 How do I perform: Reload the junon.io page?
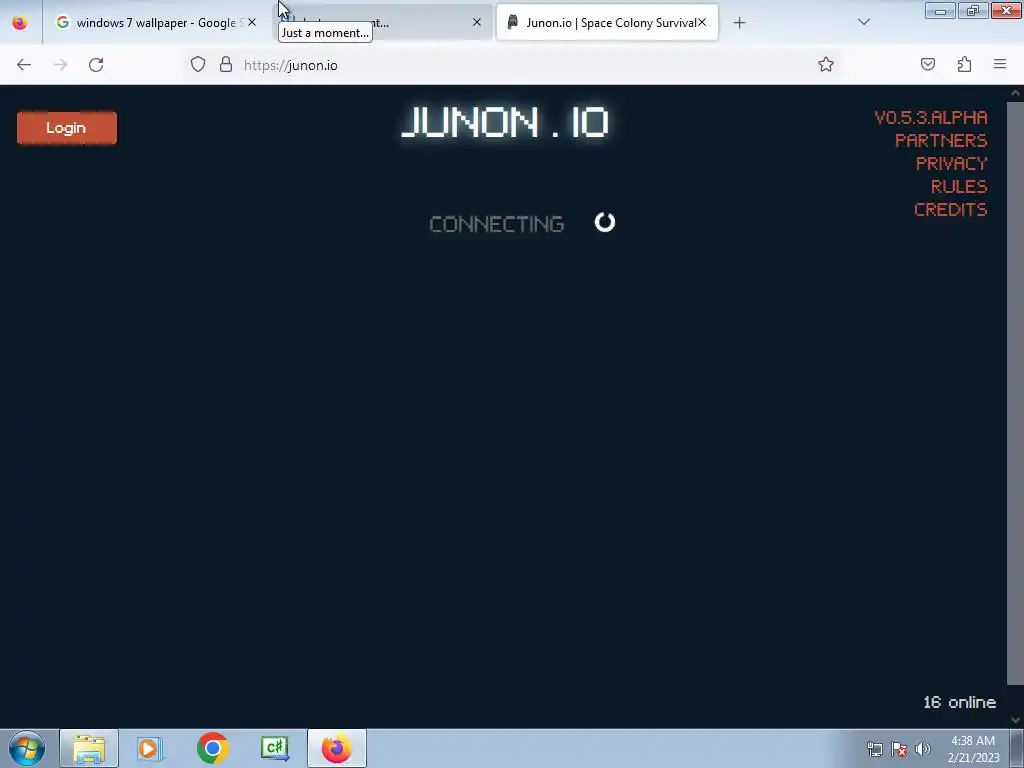(96, 65)
